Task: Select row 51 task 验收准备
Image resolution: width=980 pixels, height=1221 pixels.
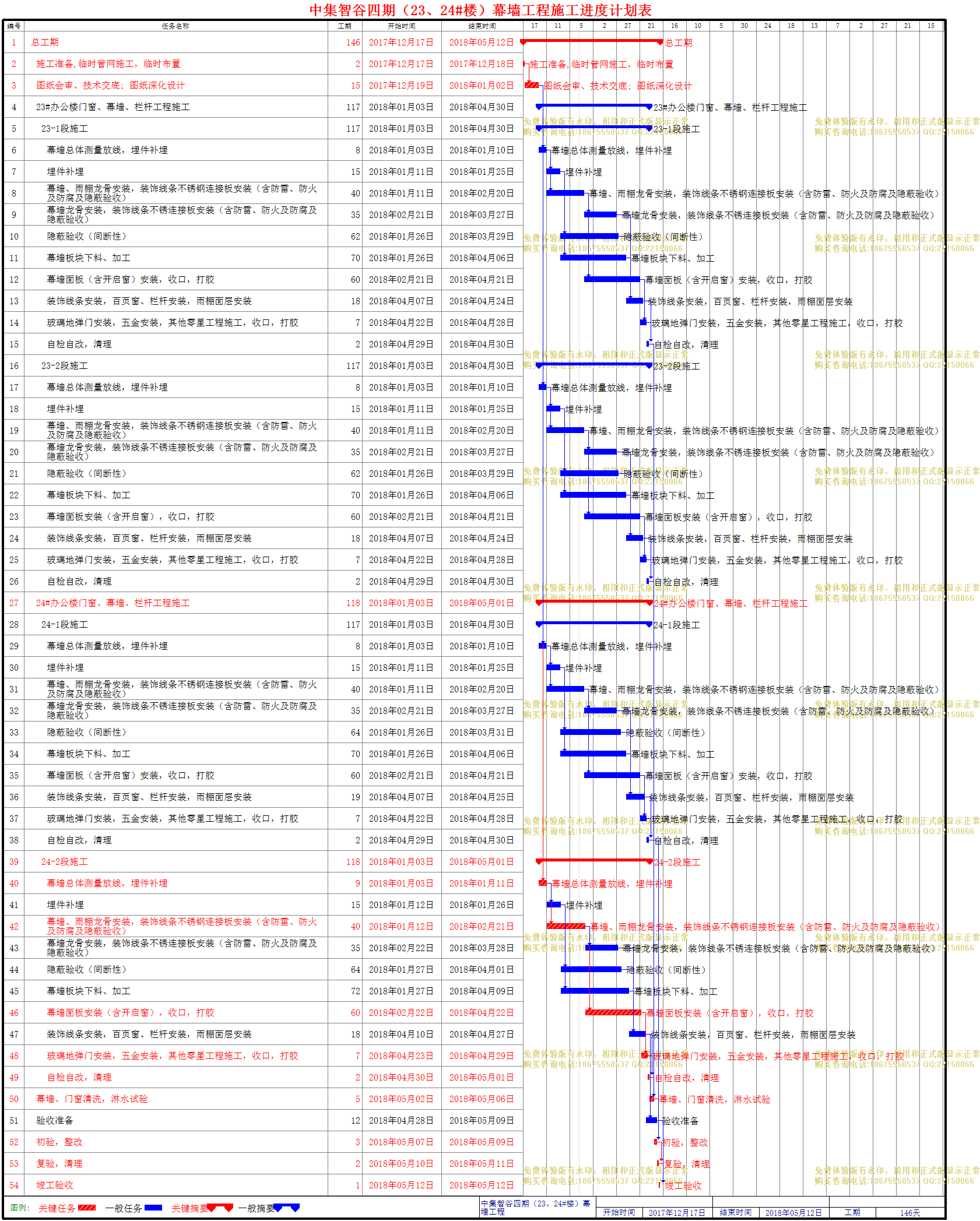Action: click(55, 1120)
